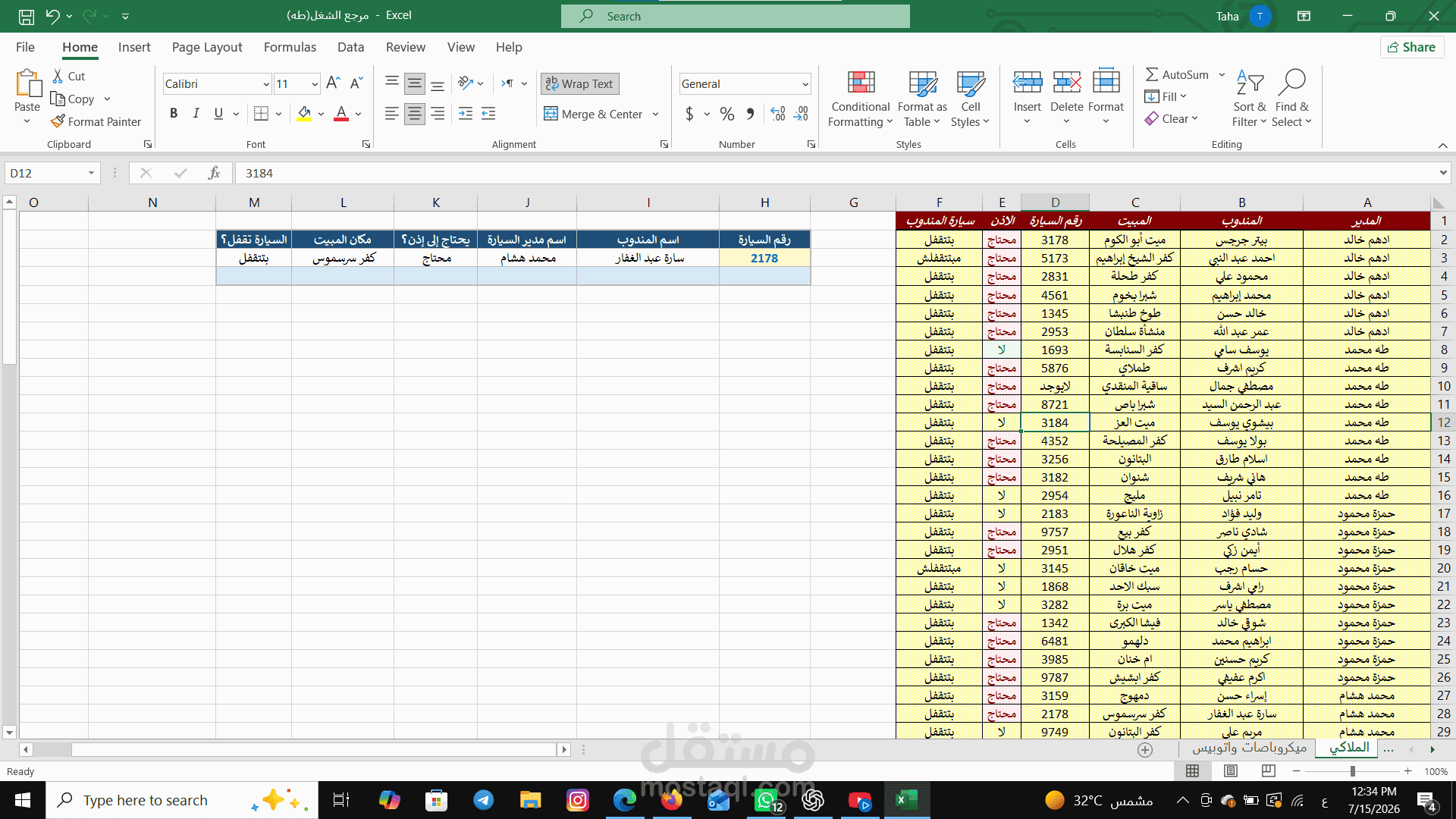Open Sort & Filter options
This screenshot has width=1456, height=819.
coord(1249,99)
